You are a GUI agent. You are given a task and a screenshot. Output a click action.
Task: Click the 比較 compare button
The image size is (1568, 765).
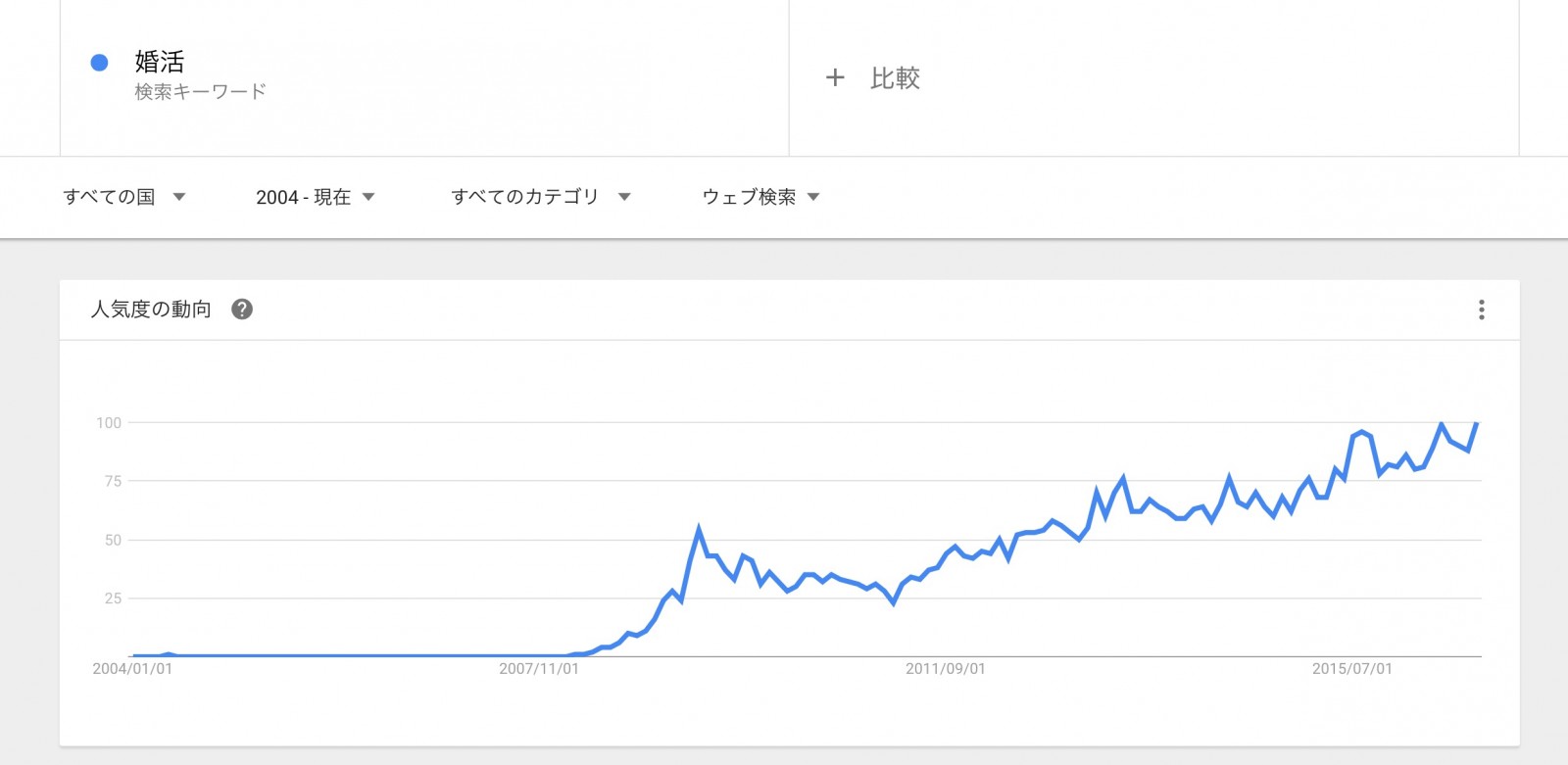click(895, 78)
